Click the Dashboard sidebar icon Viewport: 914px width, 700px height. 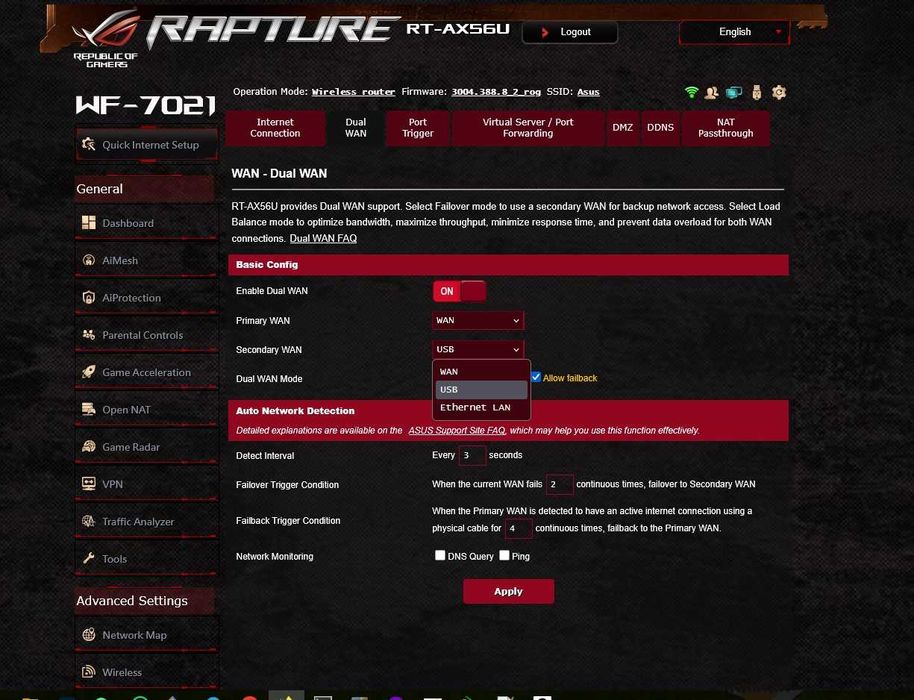click(89, 223)
